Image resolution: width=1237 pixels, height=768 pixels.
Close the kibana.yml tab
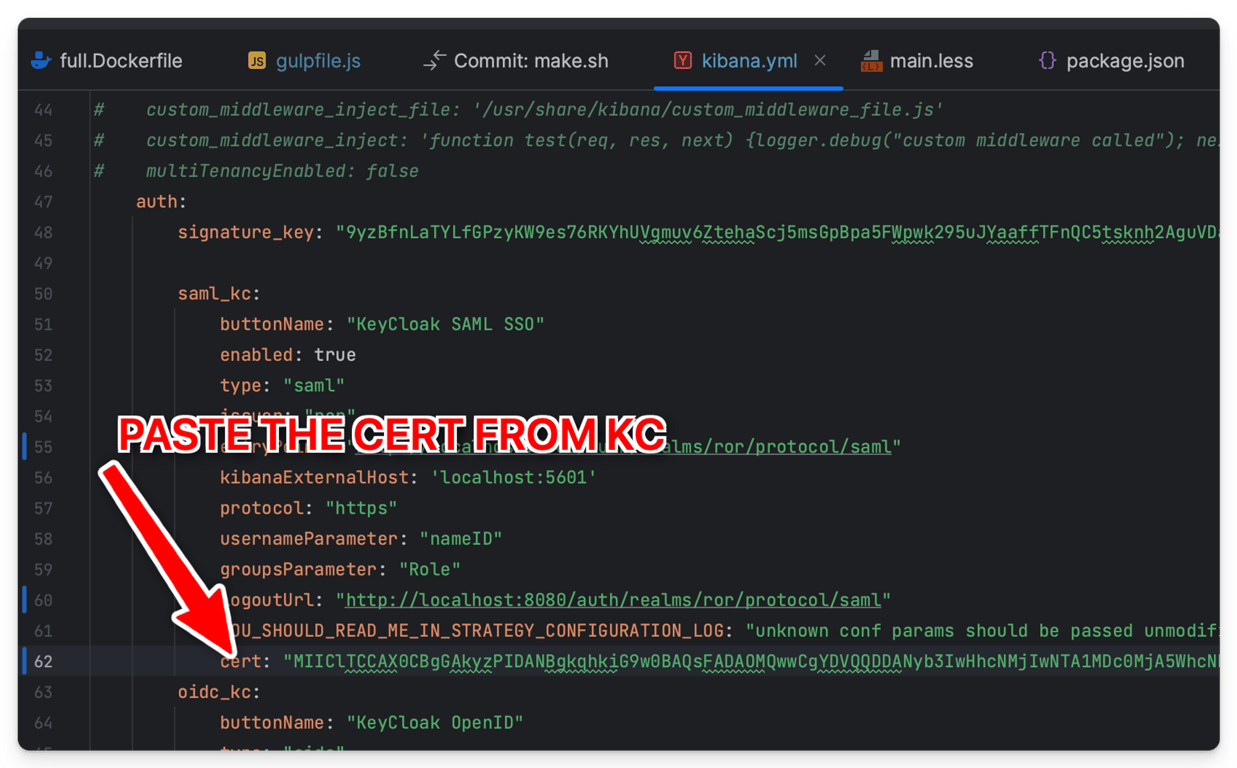820,61
